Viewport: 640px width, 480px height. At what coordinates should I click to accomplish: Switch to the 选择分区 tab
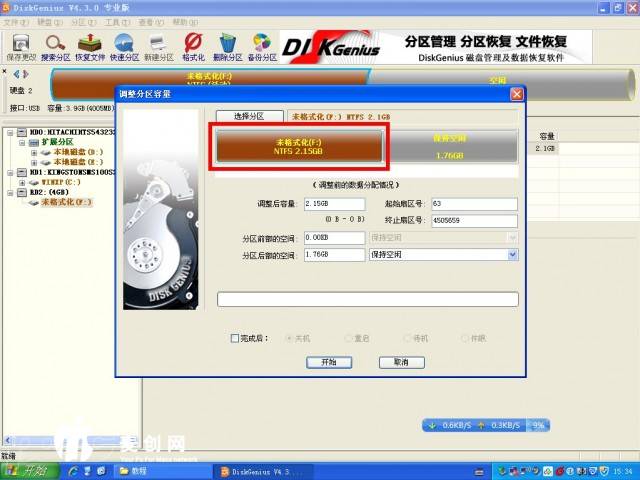pos(247,117)
